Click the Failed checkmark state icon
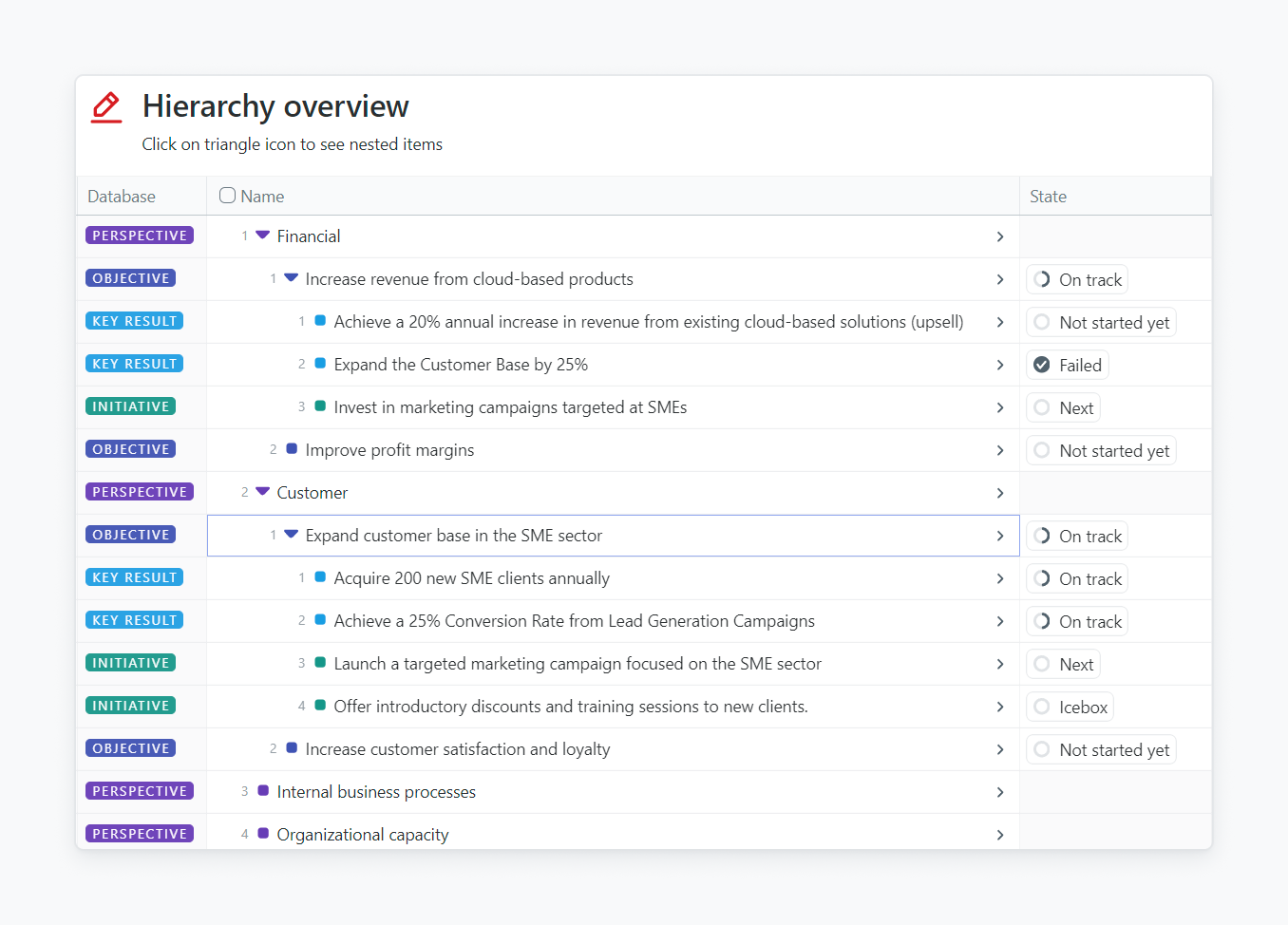This screenshot has width=1288, height=925. coord(1042,365)
